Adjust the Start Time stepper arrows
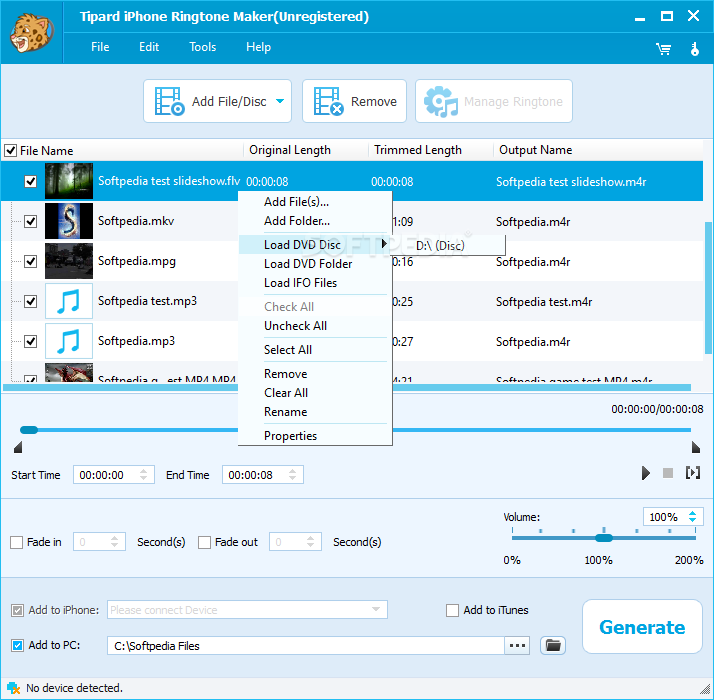Screen dimensions: 714x700 (x=143, y=475)
